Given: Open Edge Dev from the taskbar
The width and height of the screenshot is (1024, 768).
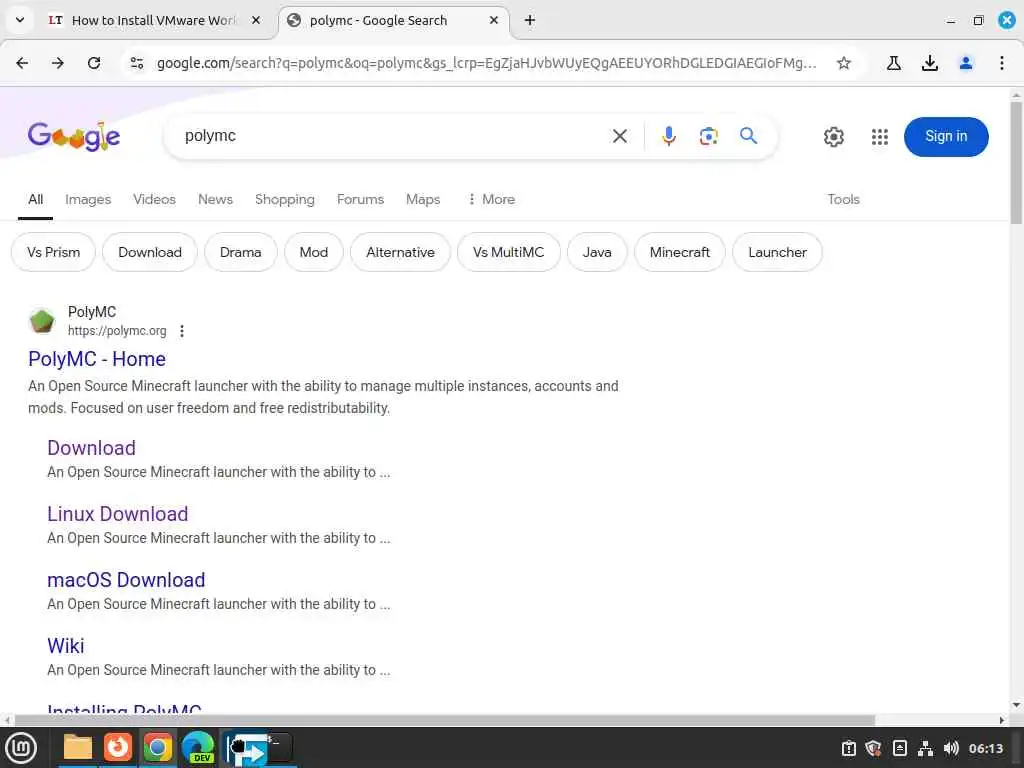Looking at the screenshot, I should pos(198,748).
